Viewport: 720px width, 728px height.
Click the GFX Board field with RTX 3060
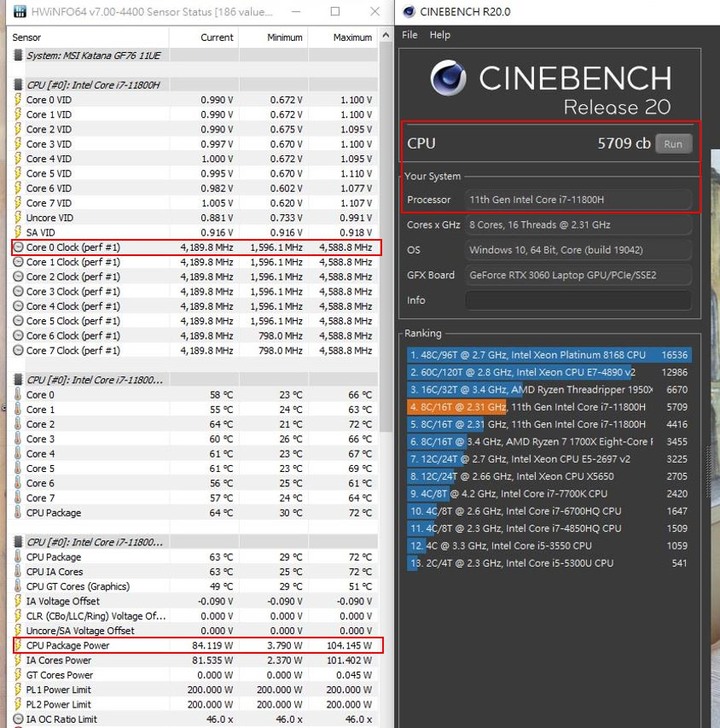(578, 275)
